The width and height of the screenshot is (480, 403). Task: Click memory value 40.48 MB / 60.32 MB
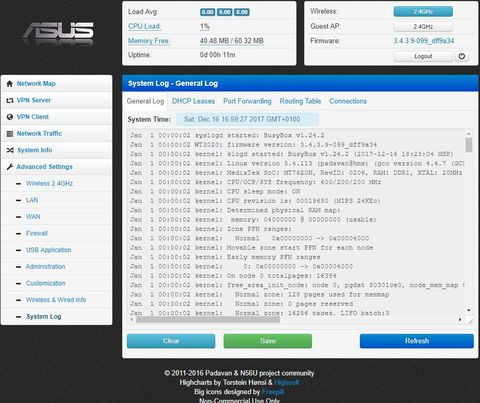click(x=232, y=41)
